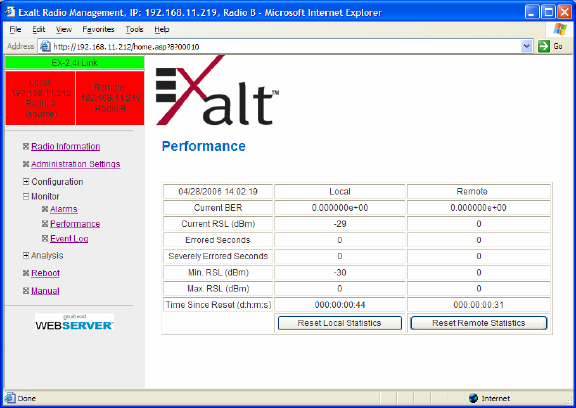Click the local time value 000:00:00:44

340,305
